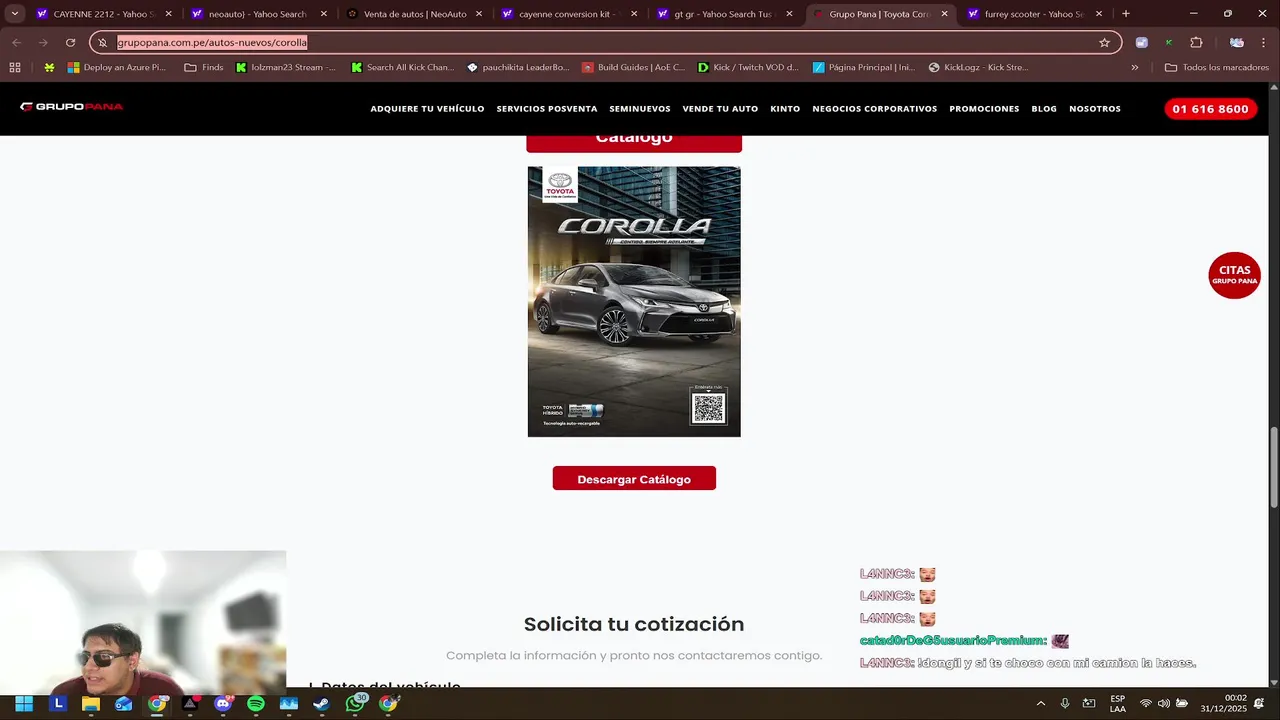Open clock showing 00:02 31/12/2025
Viewport: 1280px width, 720px height.
pyautogui.click(x=1224, y=704)
